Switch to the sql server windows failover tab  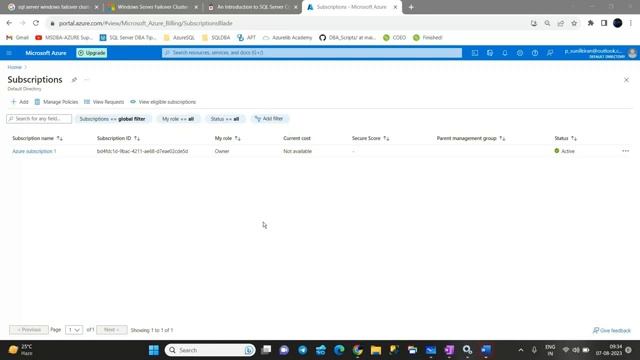click(53, 7)
